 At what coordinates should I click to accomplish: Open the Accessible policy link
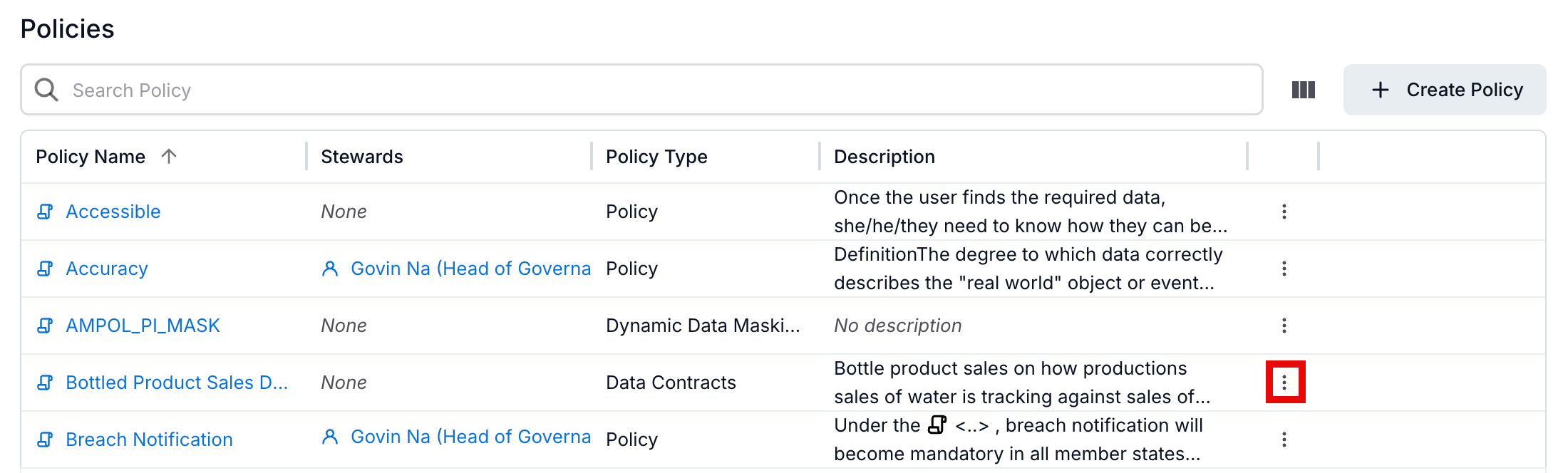tap(113, 212)
